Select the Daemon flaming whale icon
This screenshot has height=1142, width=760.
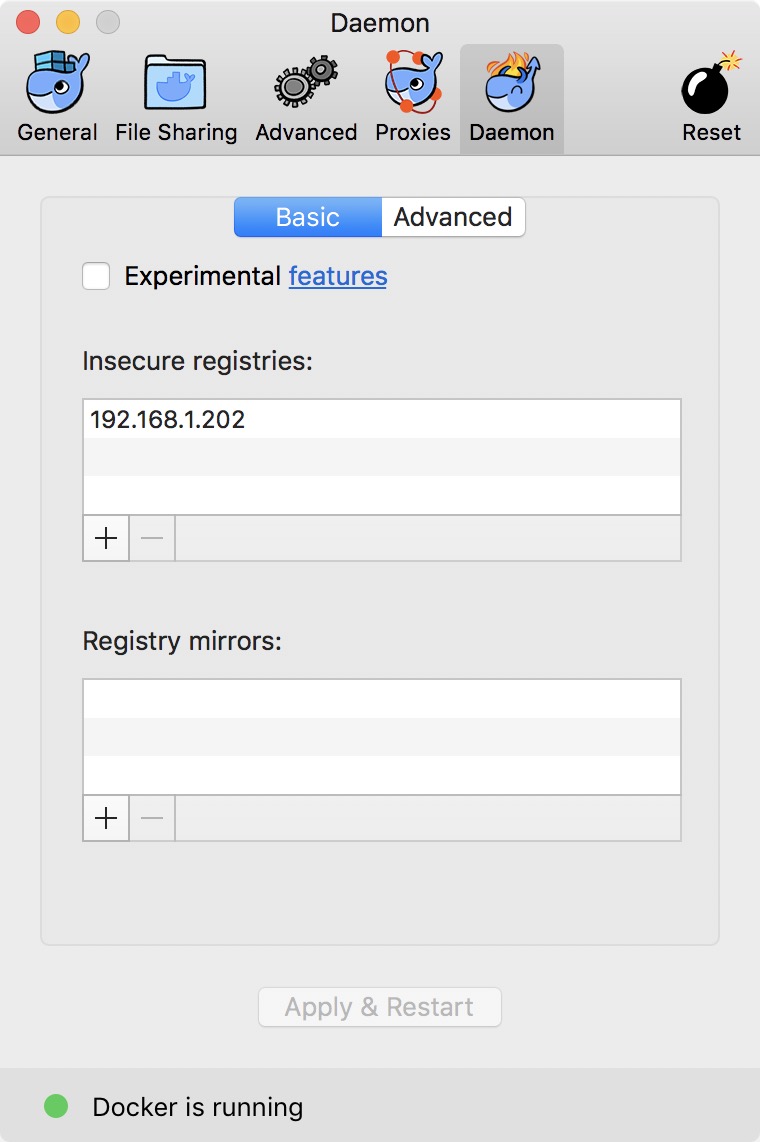click(x=512, y=82)
